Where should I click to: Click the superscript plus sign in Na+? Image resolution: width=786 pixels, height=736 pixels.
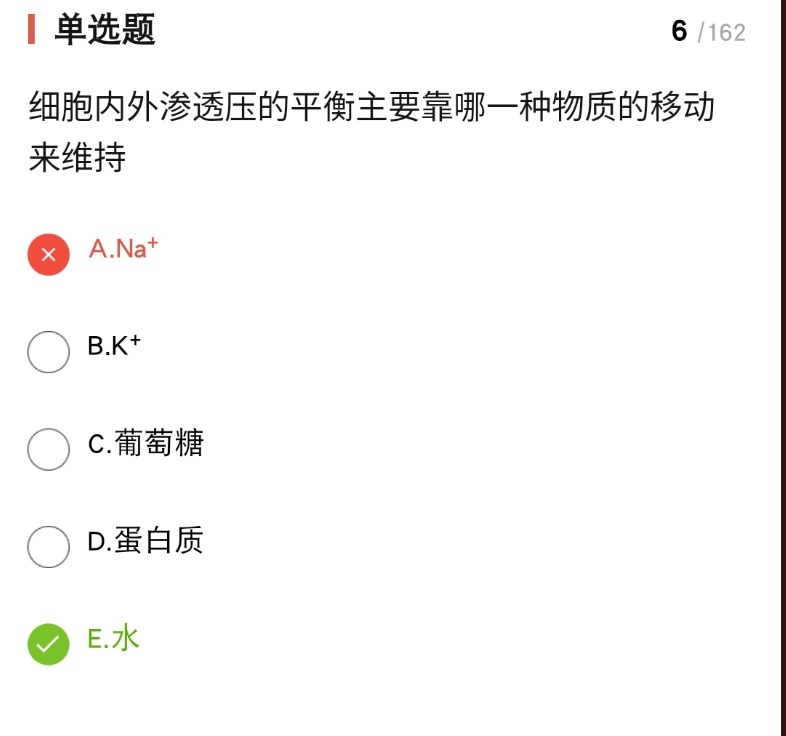(x=152, y=242)
